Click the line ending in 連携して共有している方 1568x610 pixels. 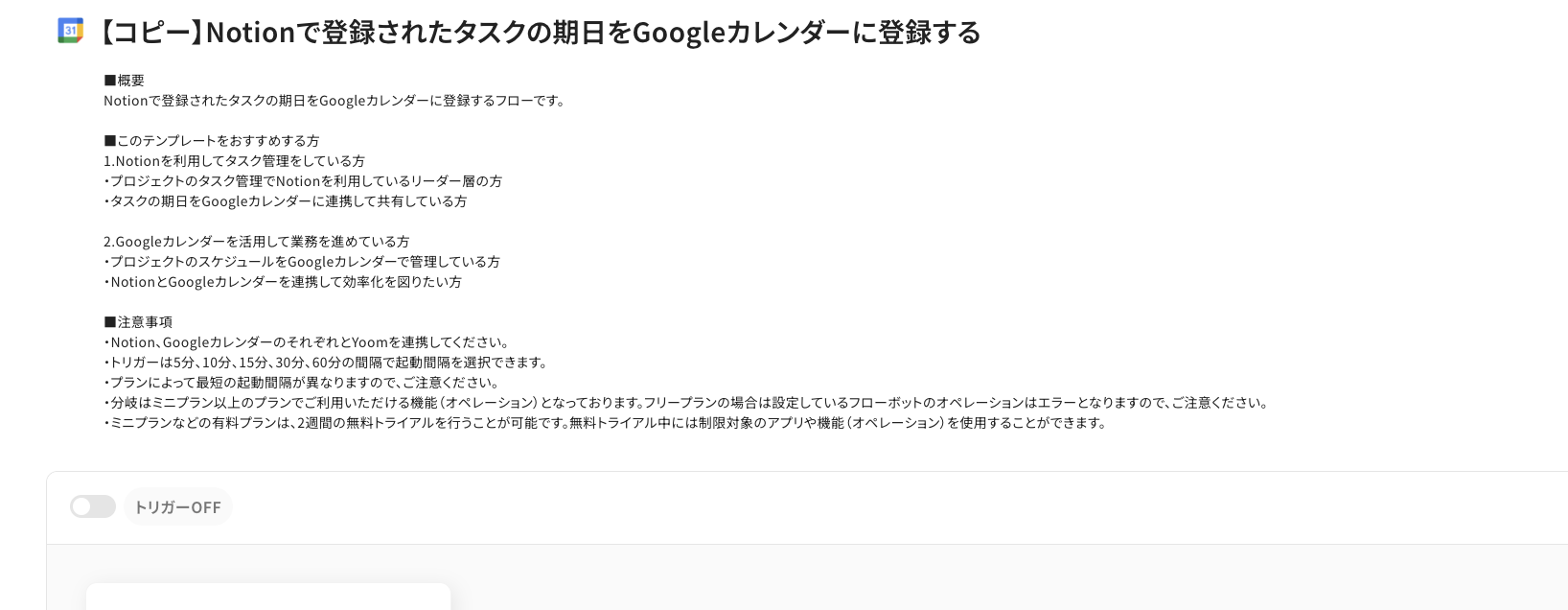coord(286,201)
